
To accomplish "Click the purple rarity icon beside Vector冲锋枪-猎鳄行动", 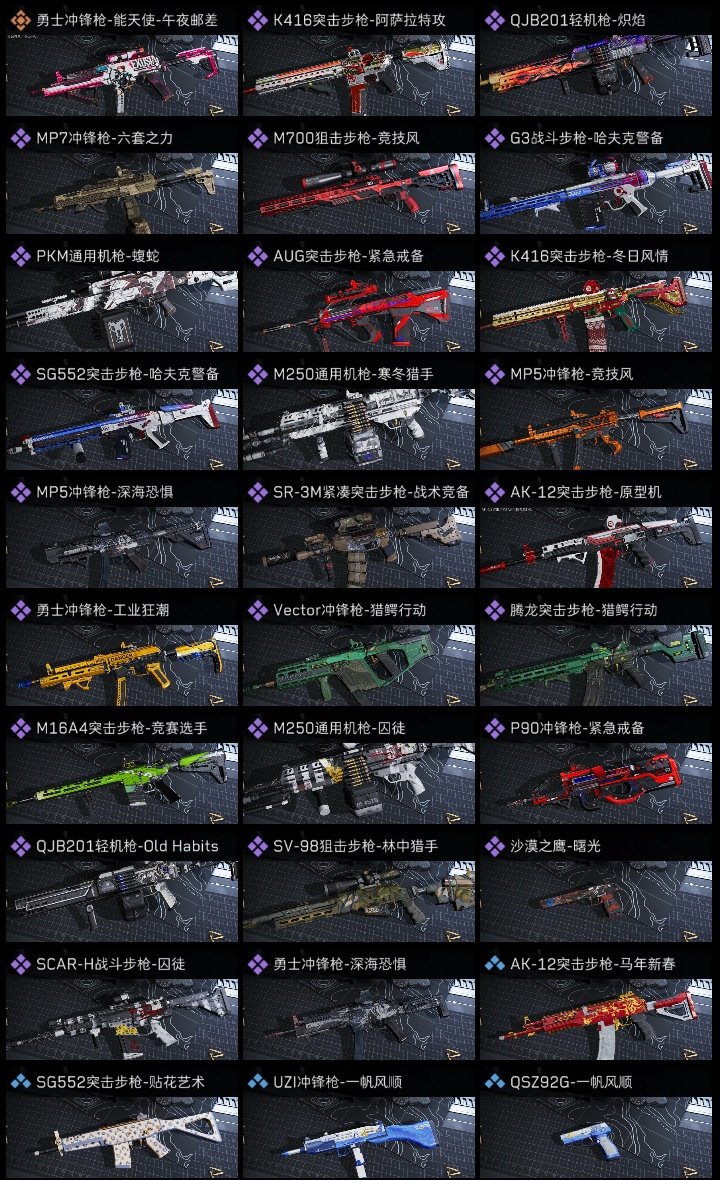I will pyautogui.click(x=257, y=610).
